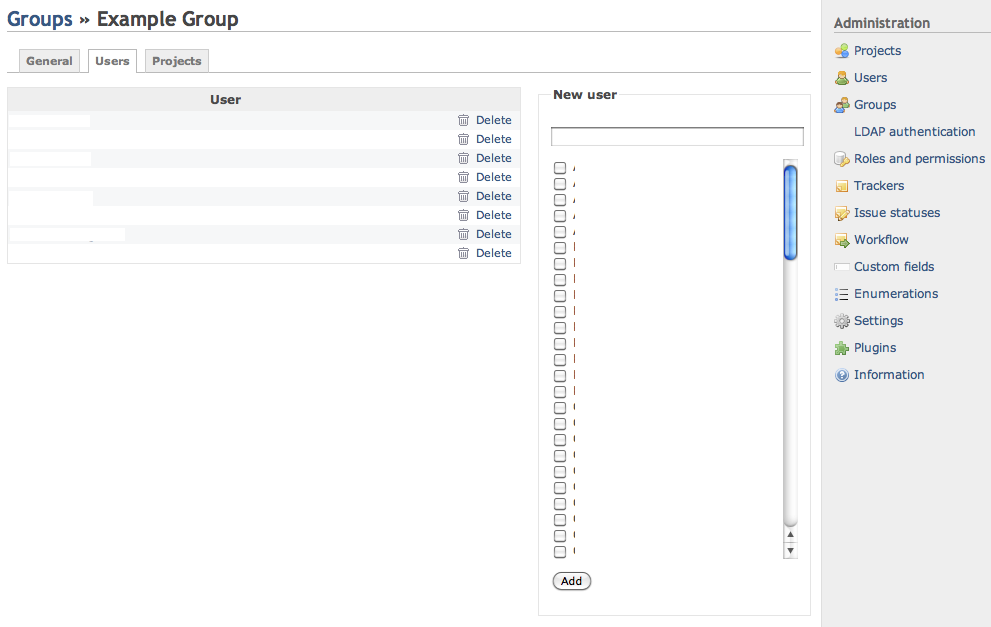The height and width of the screenshot is (627, 991).
Task: Check the first user checkbox under New user
Action: [559, 168]
